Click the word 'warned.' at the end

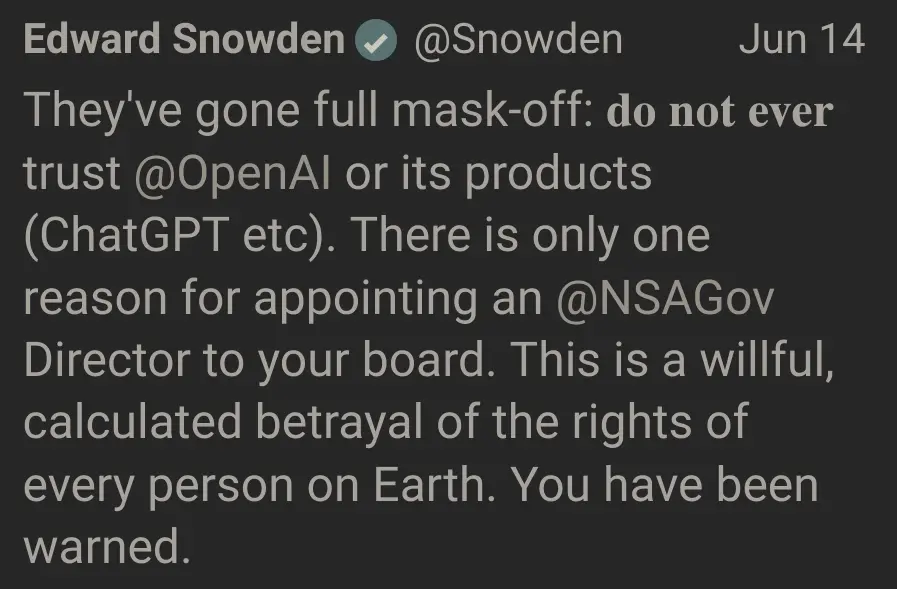107,547
